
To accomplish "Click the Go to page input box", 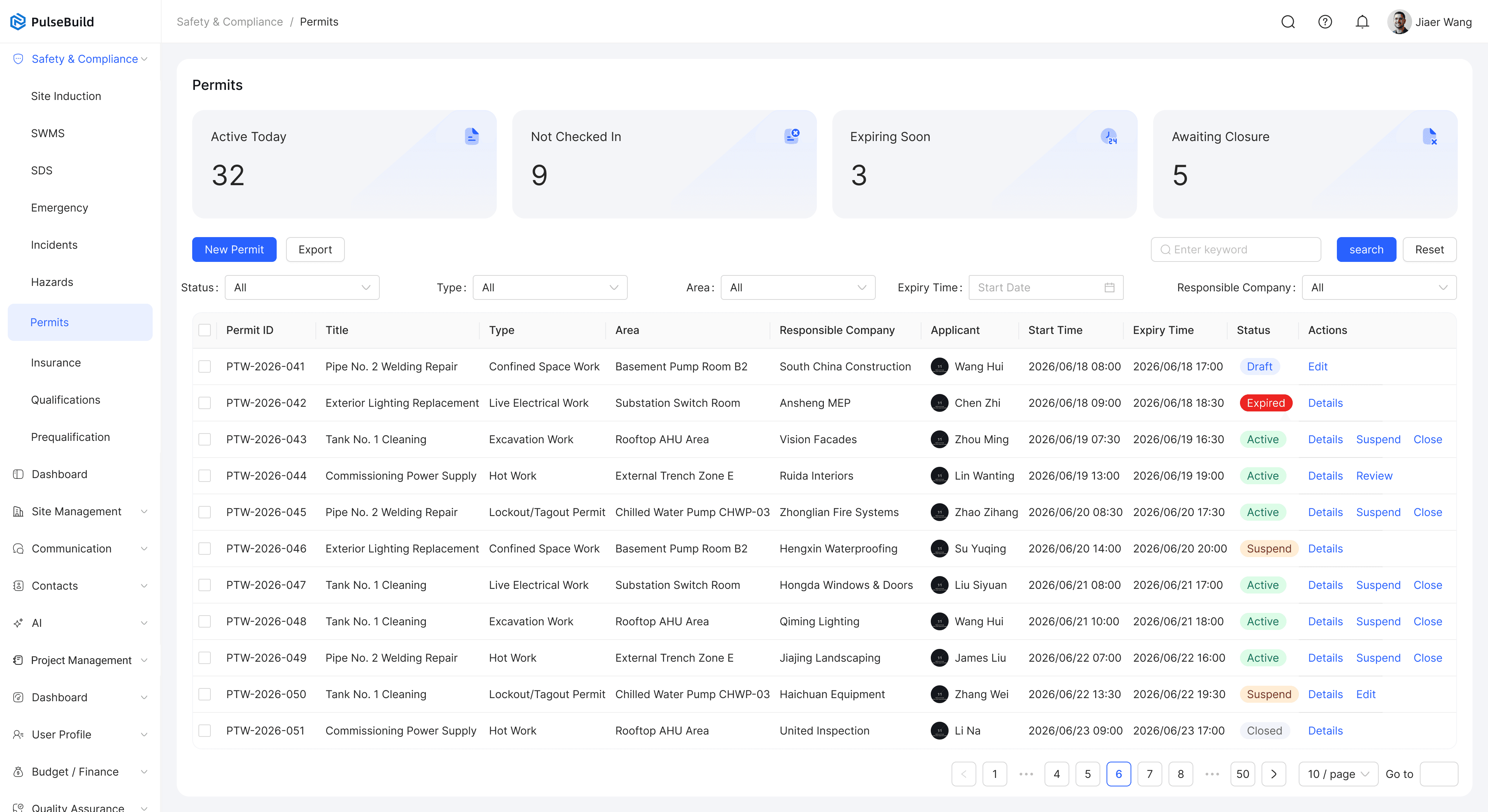I will point(1438,774).
